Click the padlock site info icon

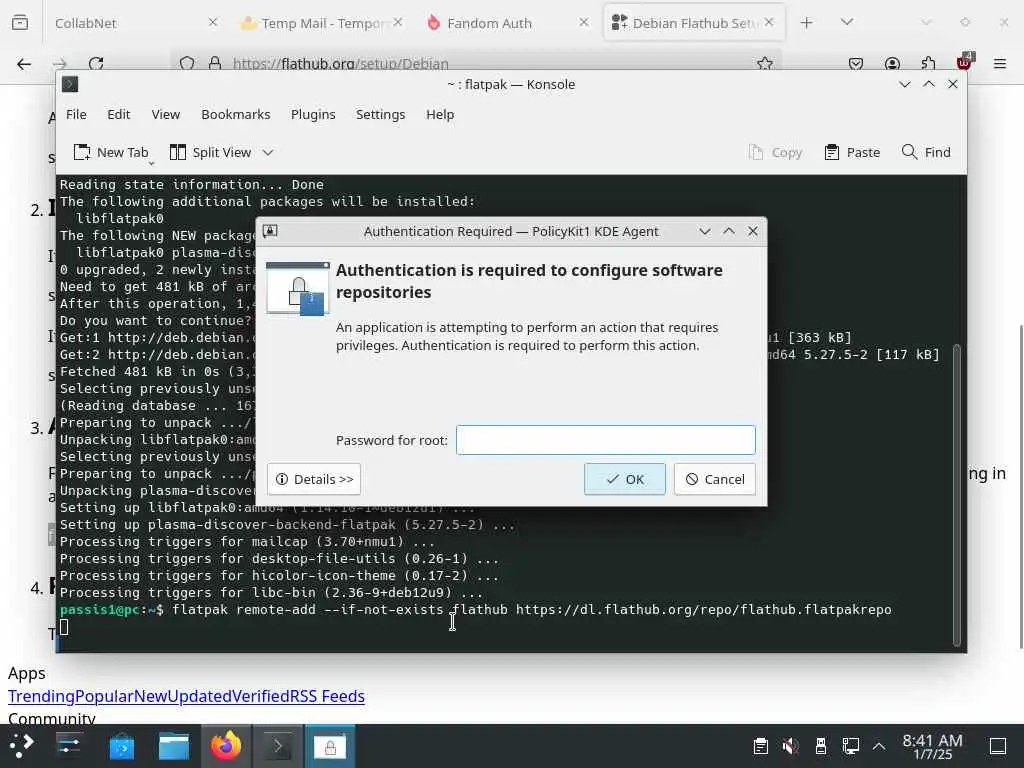[215, 63]
